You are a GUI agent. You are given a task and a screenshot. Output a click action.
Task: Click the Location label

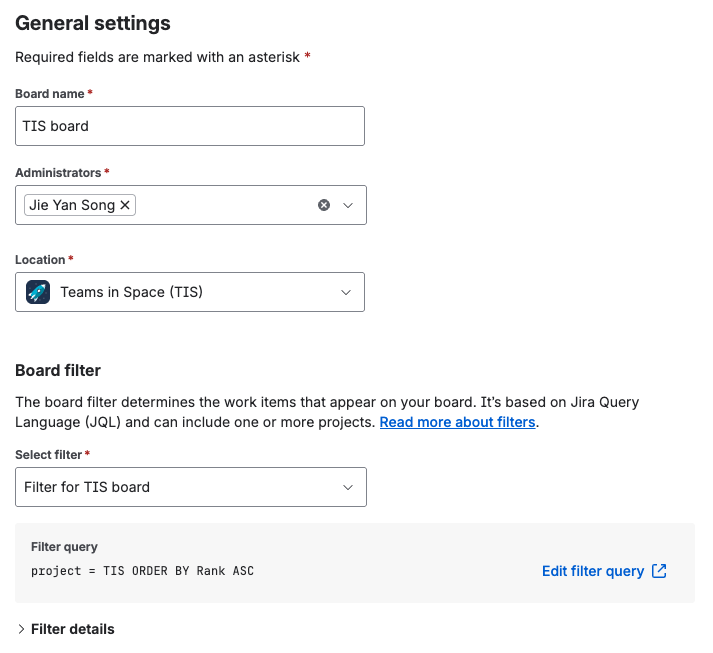[40, 260]
